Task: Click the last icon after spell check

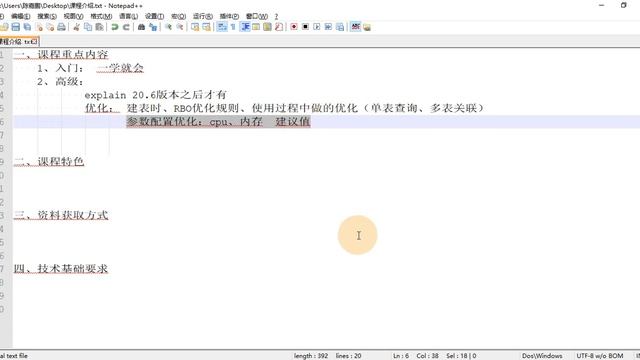Action: pyautogui.click(x=367, y=27)
